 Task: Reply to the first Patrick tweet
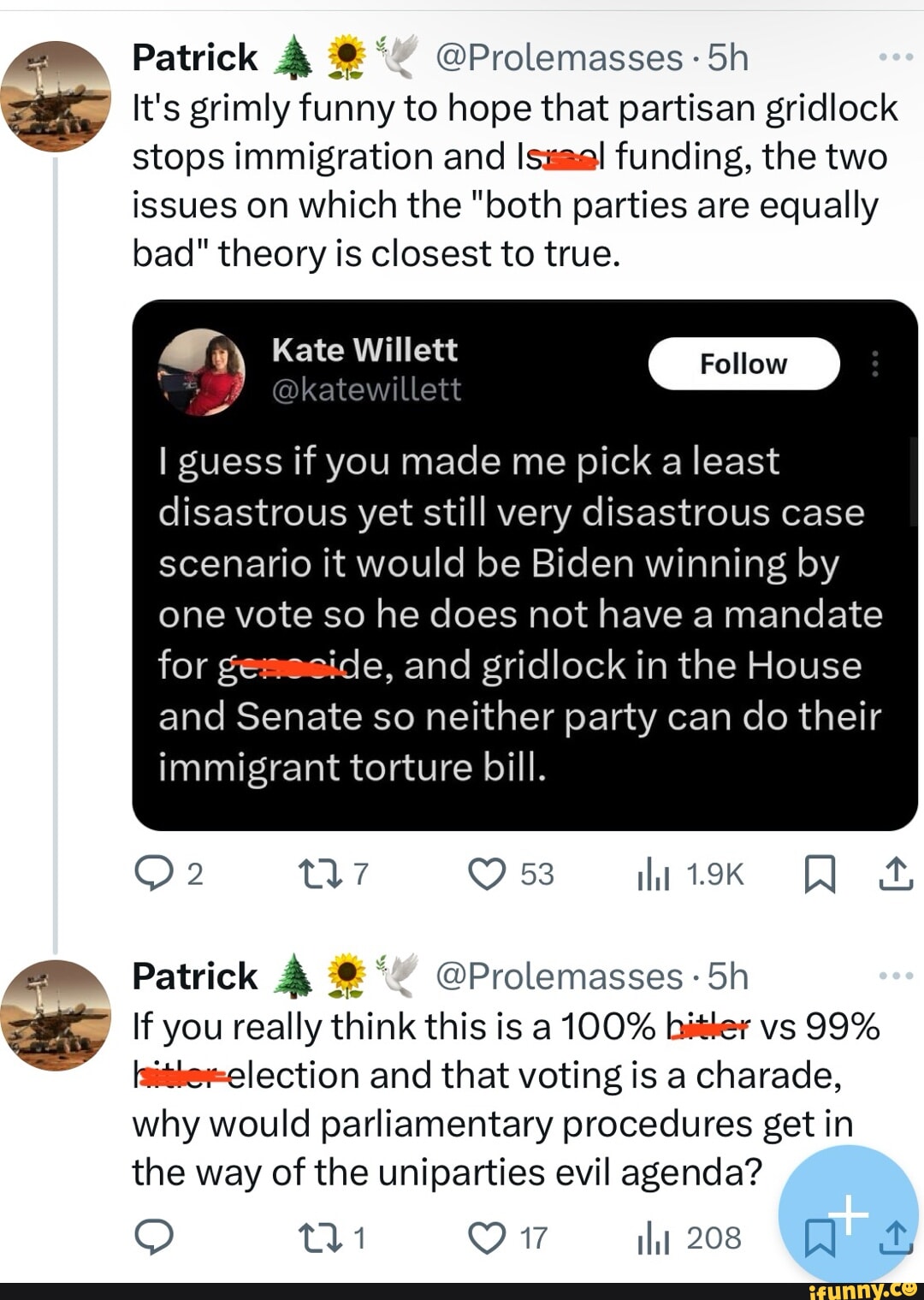coord(154,874)
